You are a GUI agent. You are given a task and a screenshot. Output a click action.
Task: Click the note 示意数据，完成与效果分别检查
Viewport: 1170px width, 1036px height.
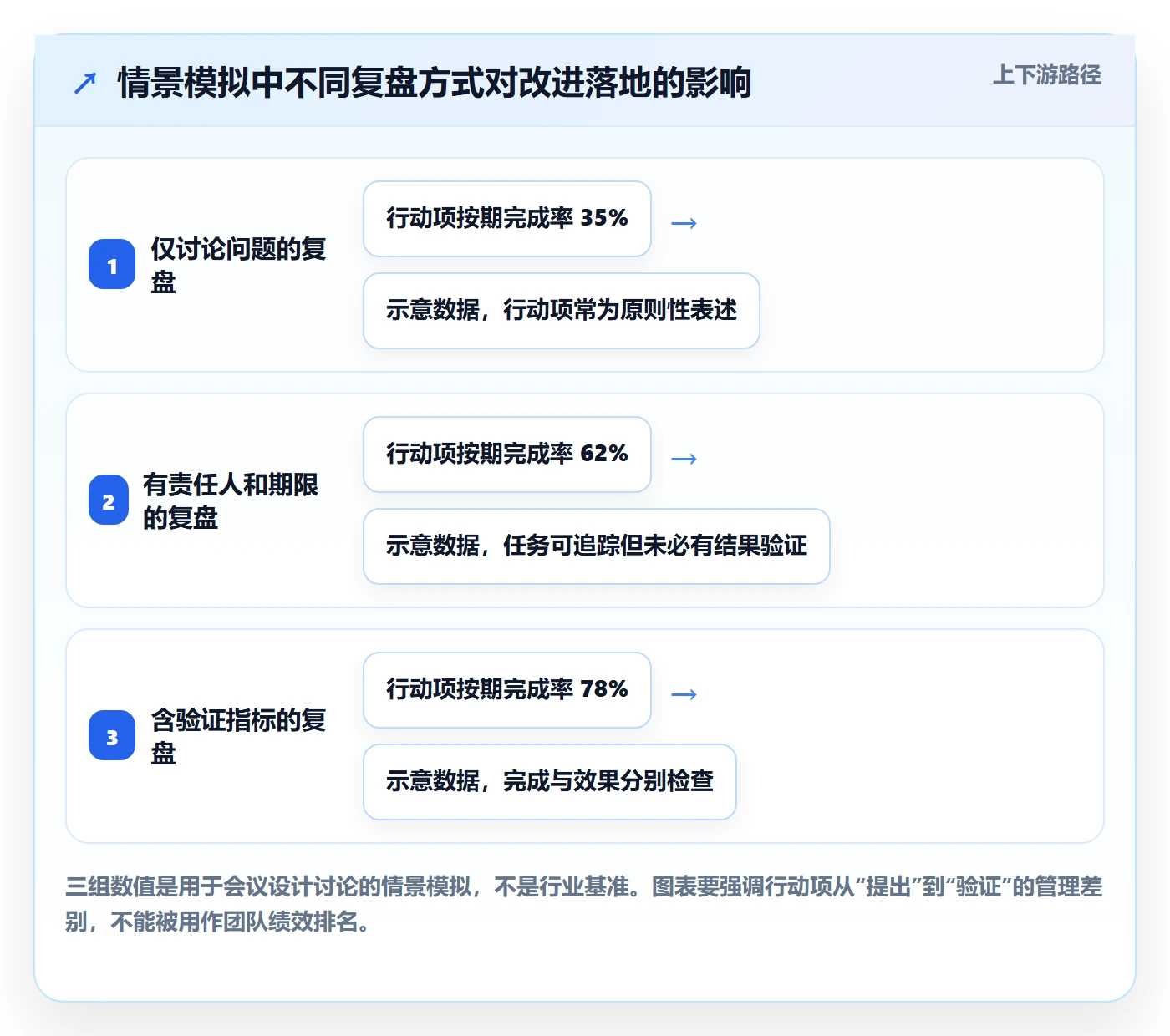[550, 782]
